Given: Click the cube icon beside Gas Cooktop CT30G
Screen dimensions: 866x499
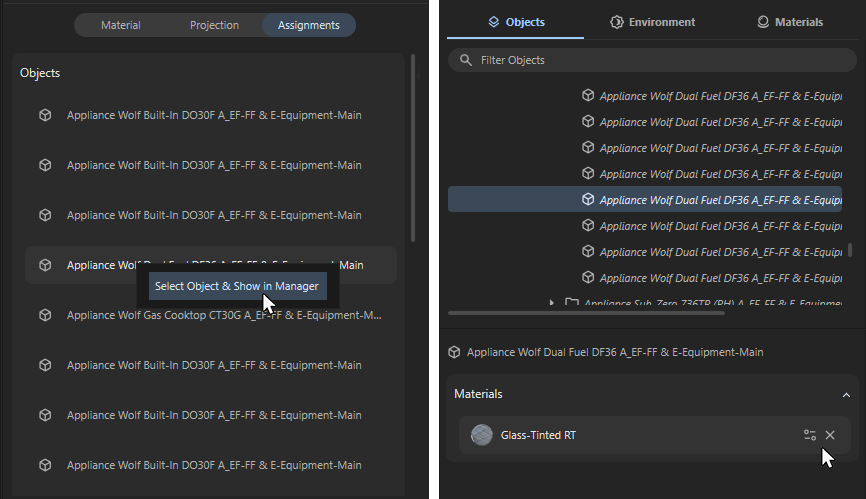Looking at the screenshot, I should coord(45,315).
